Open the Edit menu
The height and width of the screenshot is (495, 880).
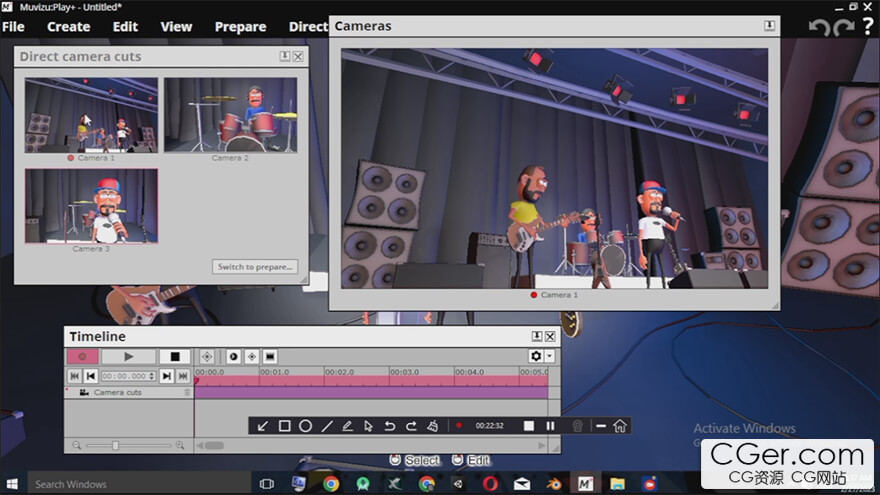coord(125,27)
